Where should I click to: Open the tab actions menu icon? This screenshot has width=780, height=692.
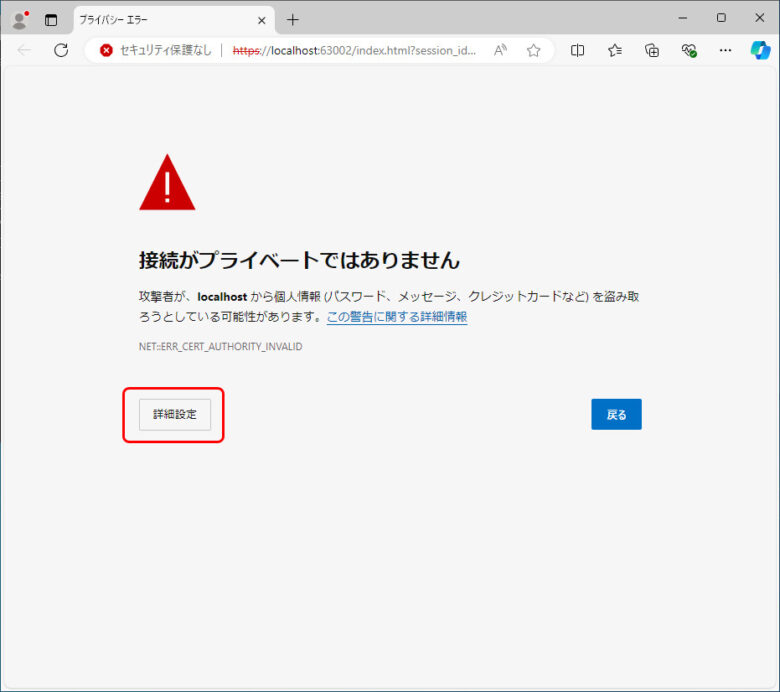[x=51, y=20]
